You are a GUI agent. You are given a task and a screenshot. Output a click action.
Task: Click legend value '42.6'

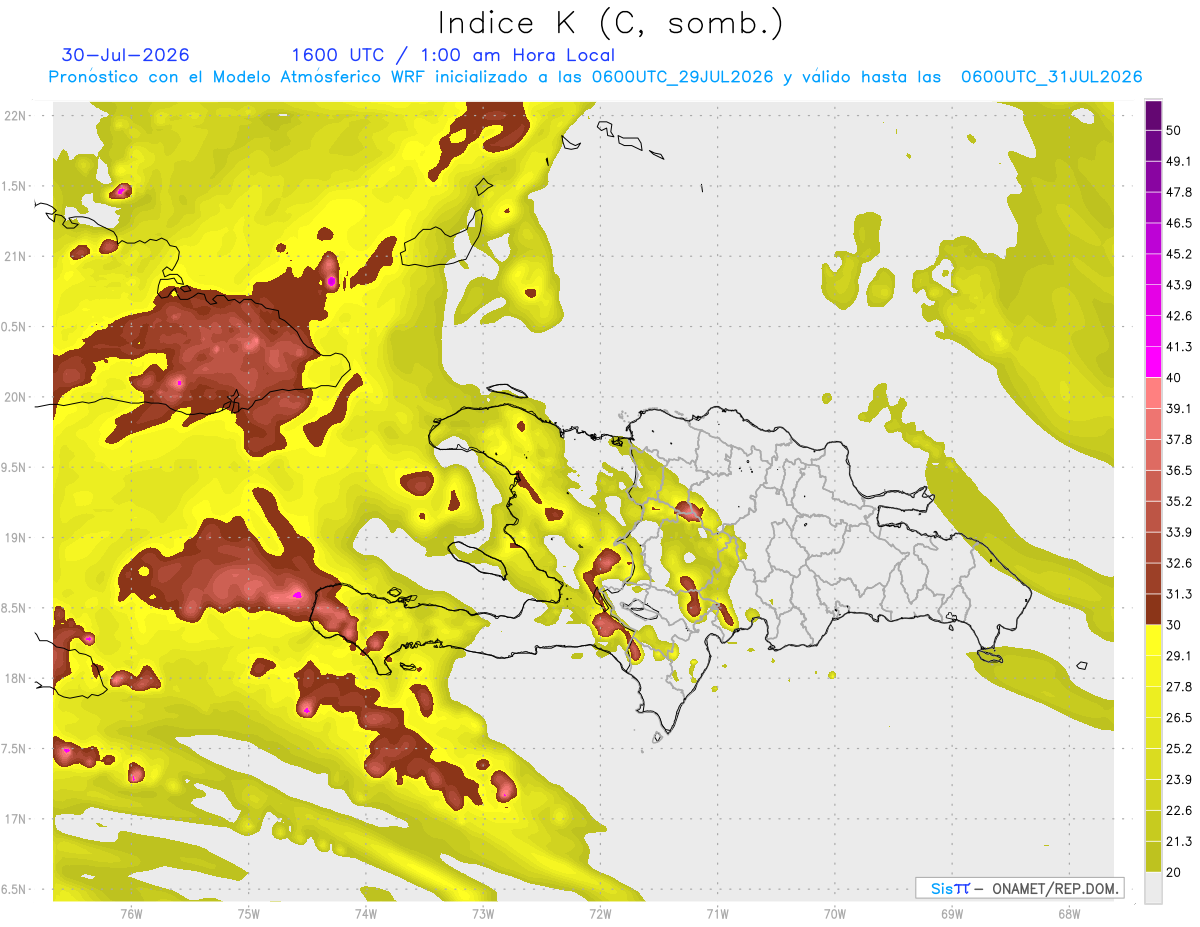coord(1179,316)
